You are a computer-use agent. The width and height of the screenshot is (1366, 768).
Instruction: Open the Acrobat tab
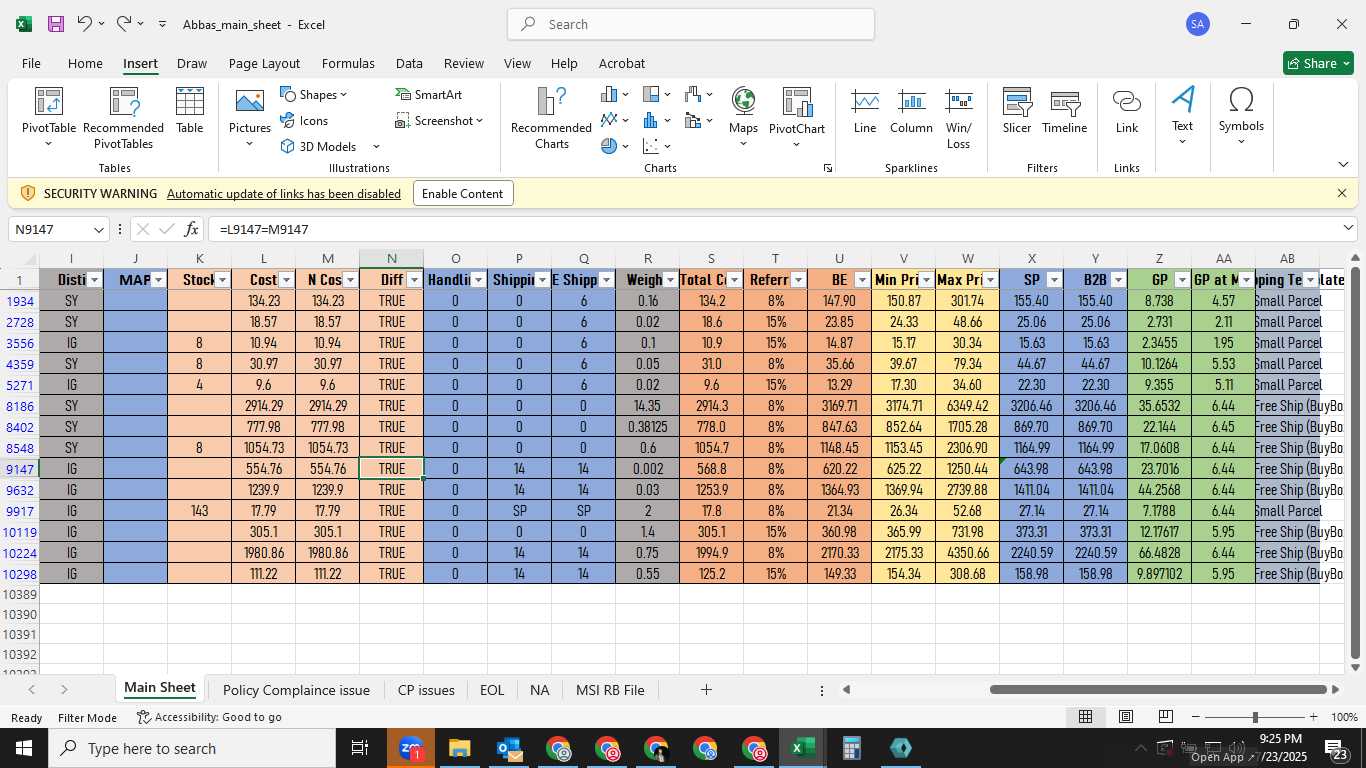click(x=622, y=63)
